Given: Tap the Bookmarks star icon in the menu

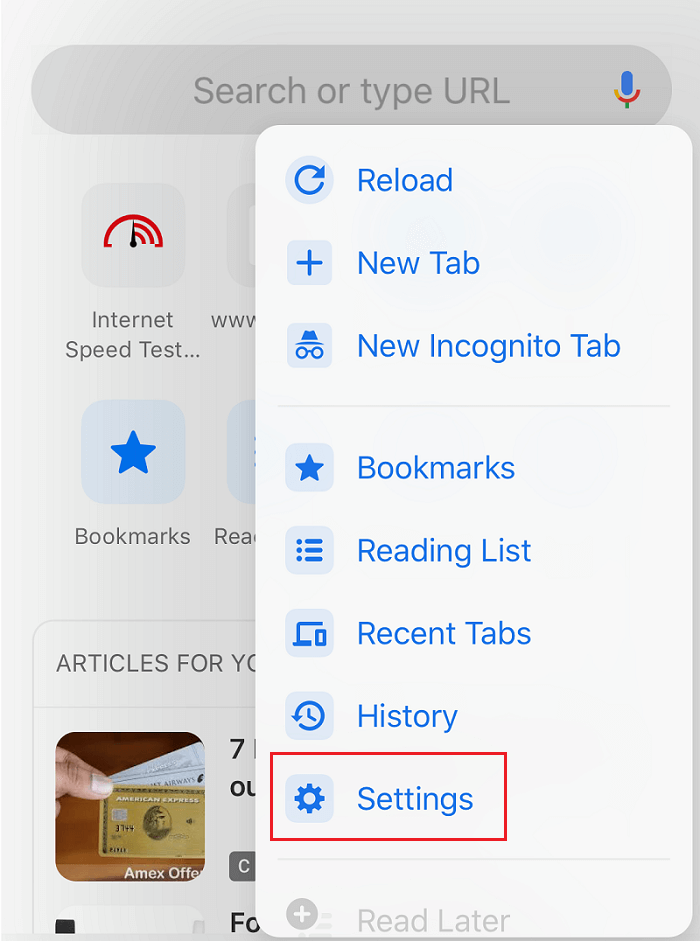Looking at the screenshot, I should tap(308, 467).
